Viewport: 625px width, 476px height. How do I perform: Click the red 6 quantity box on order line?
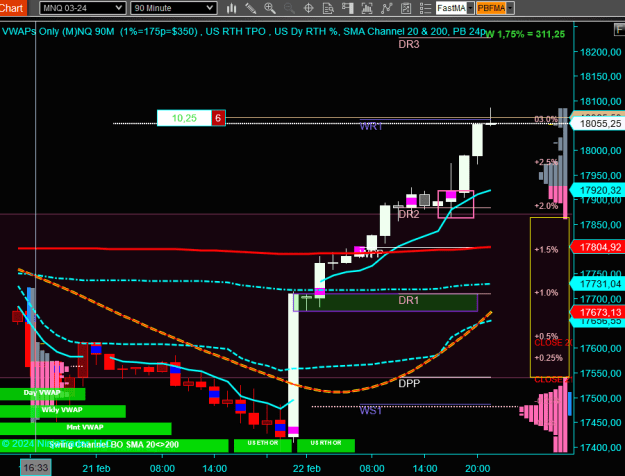tap(218, 118)
